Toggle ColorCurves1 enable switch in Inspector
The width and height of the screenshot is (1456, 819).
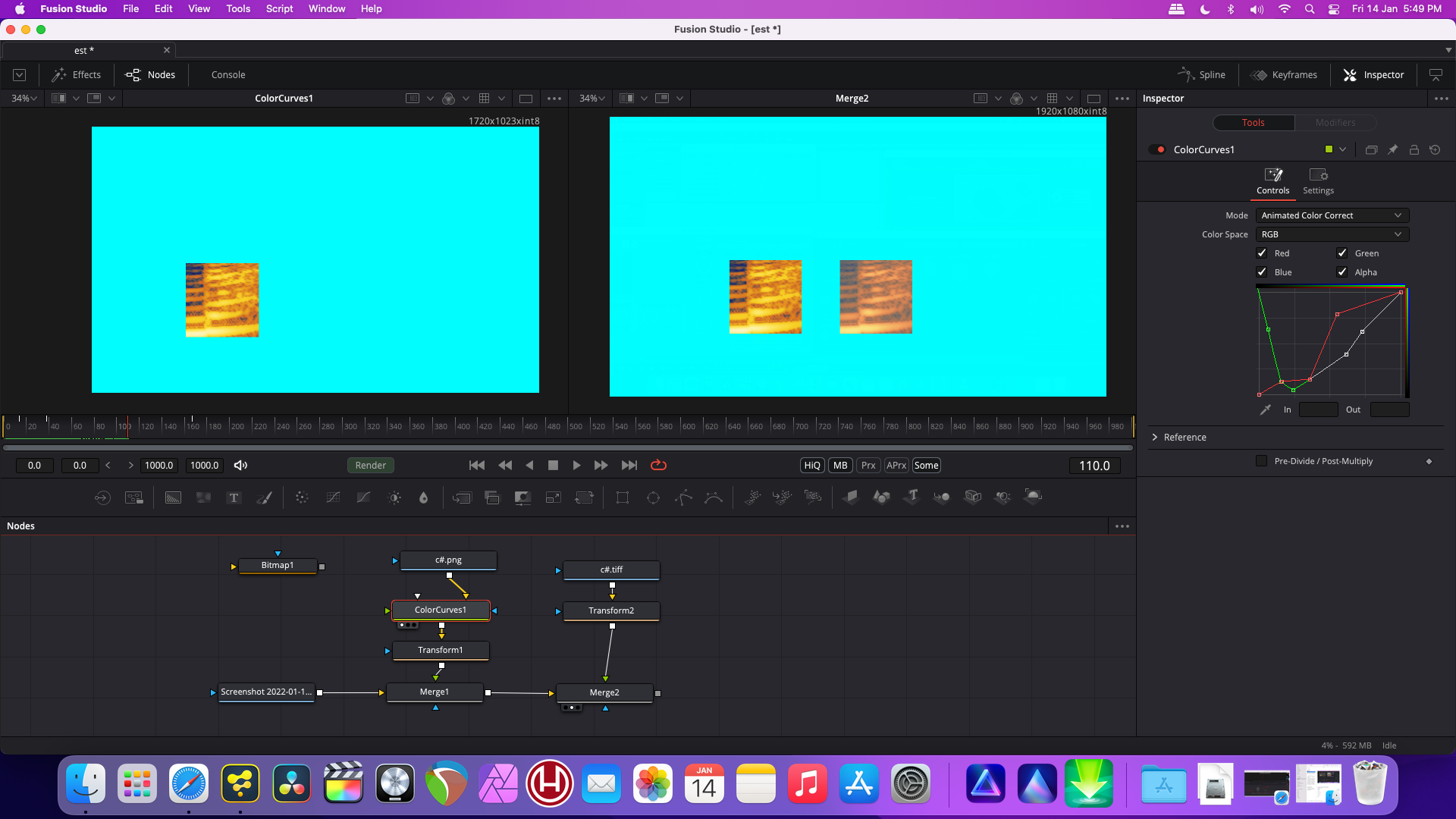[x=1157, y=149]
